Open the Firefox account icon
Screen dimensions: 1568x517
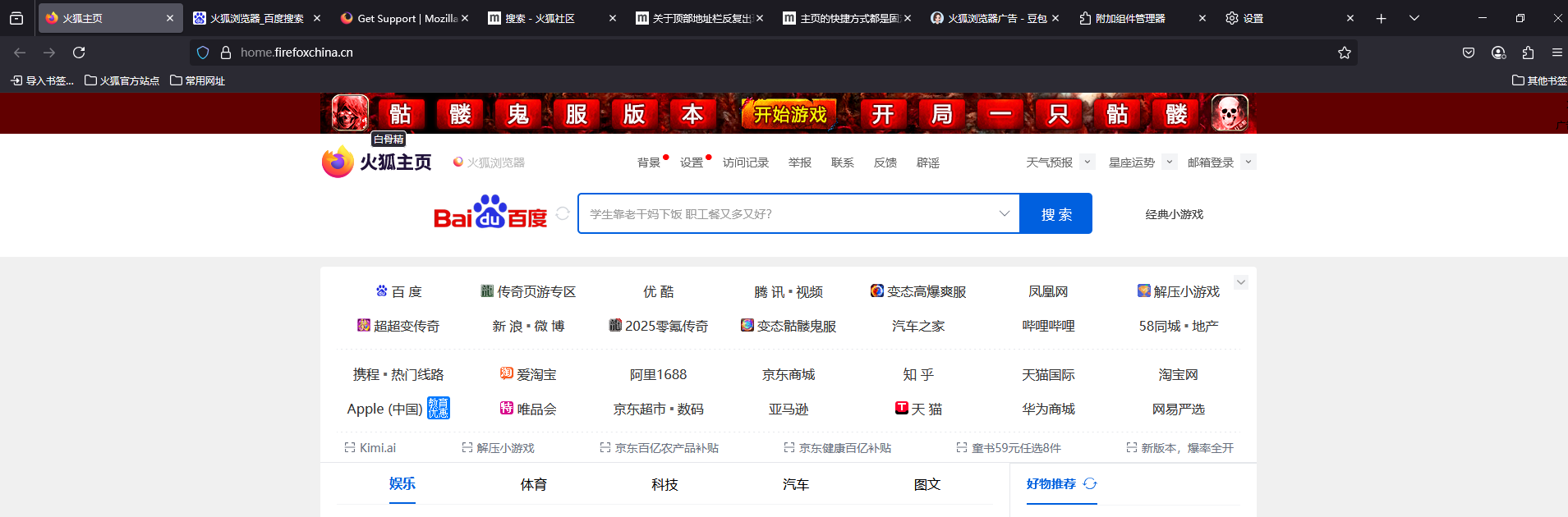1498,53
